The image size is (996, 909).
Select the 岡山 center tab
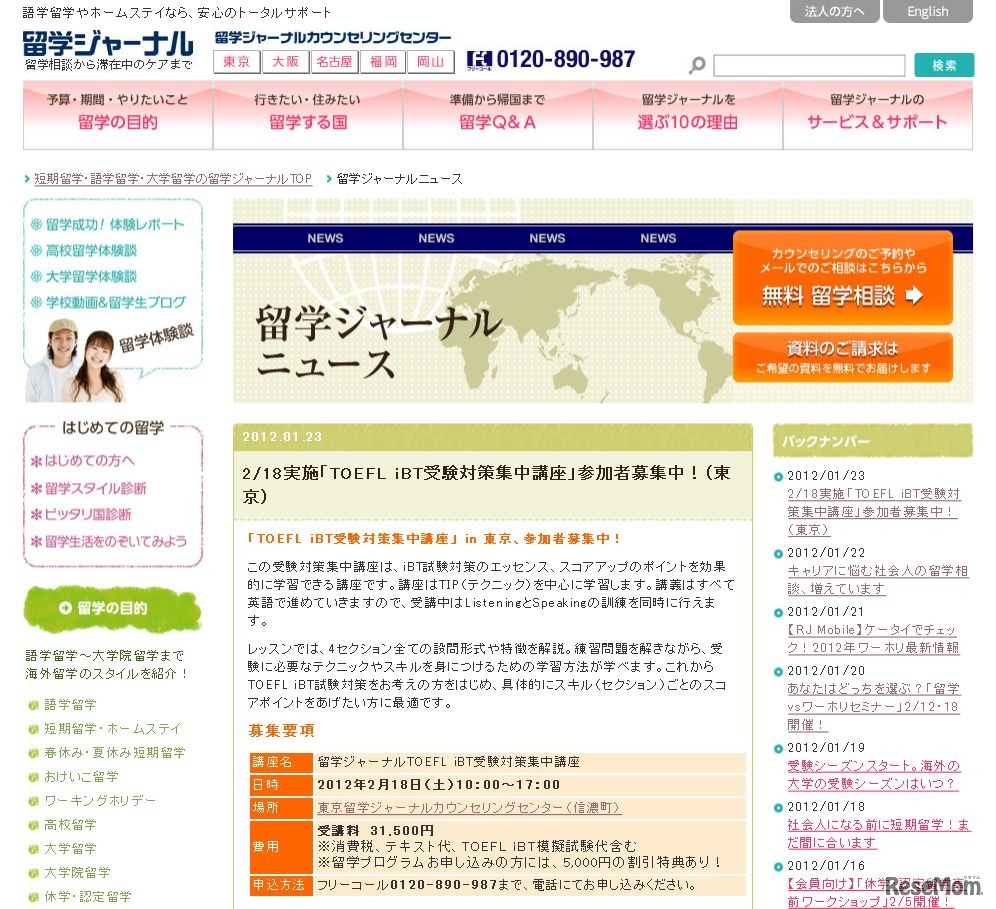(x=432, y=62)
